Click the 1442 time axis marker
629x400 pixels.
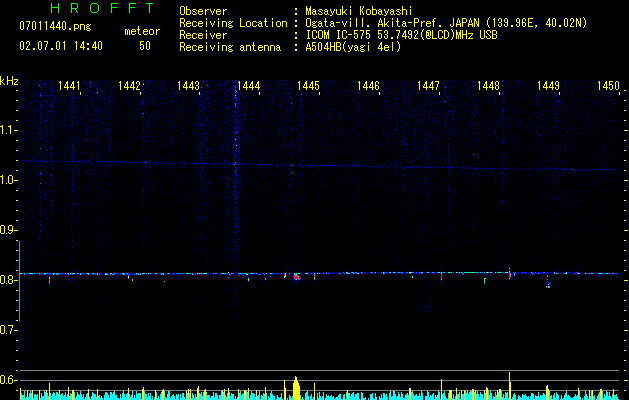coord(129,86)
